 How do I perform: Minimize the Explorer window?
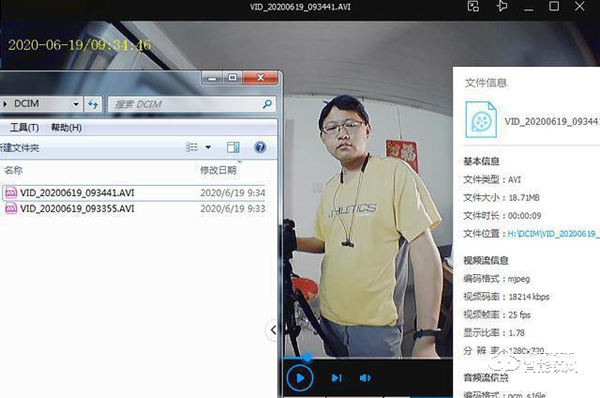coord(212,78)
